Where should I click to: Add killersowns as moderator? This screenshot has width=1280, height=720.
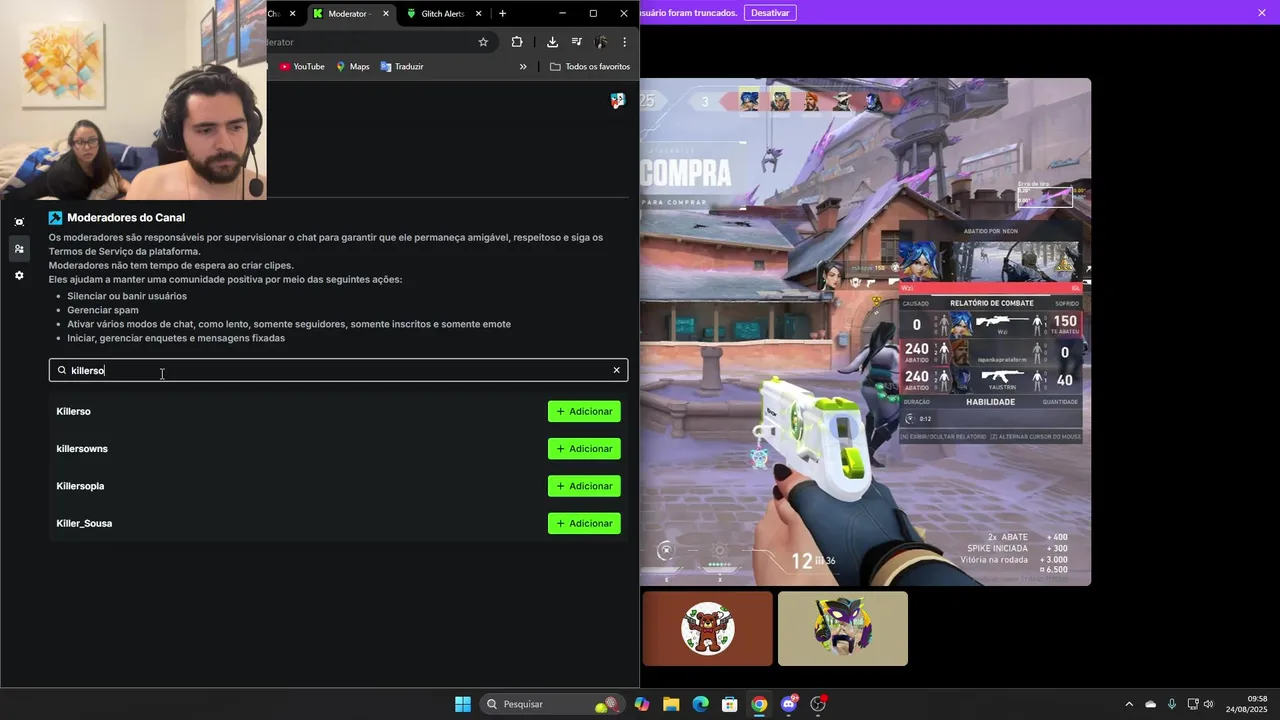(x=584, y=449)
